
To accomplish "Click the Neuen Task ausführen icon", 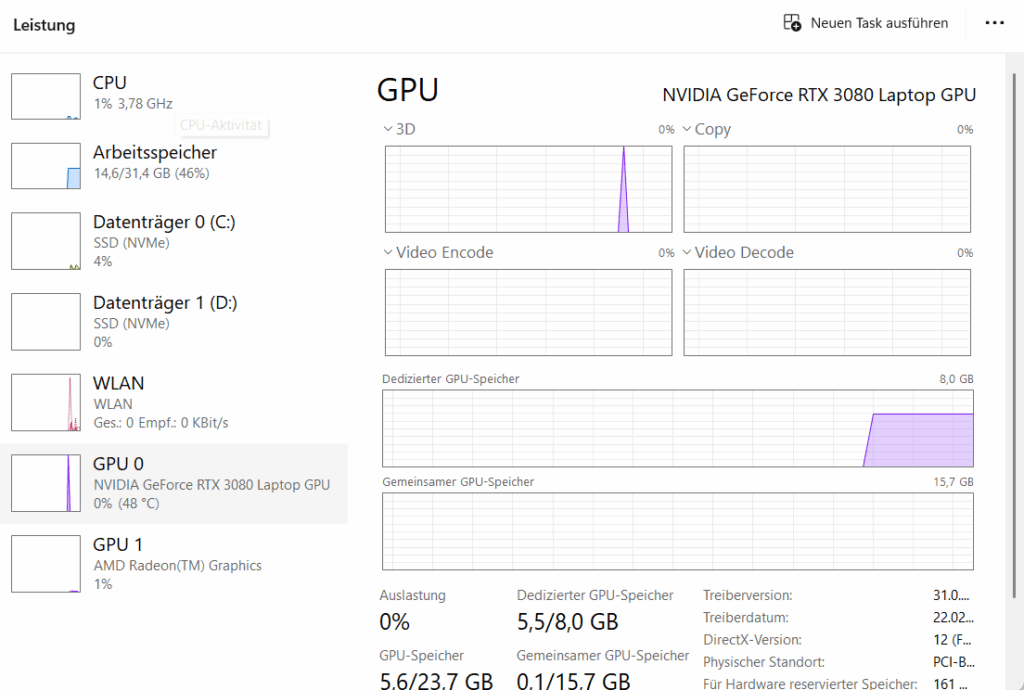I will (792, 23).
